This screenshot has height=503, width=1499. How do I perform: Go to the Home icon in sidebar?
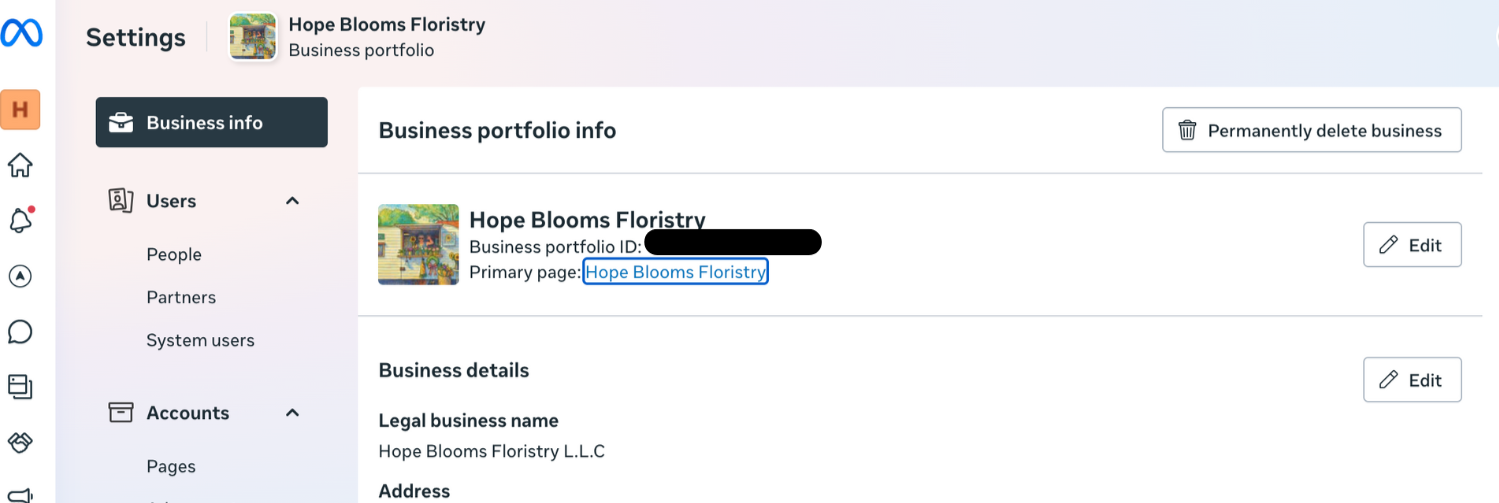(20, 165)
